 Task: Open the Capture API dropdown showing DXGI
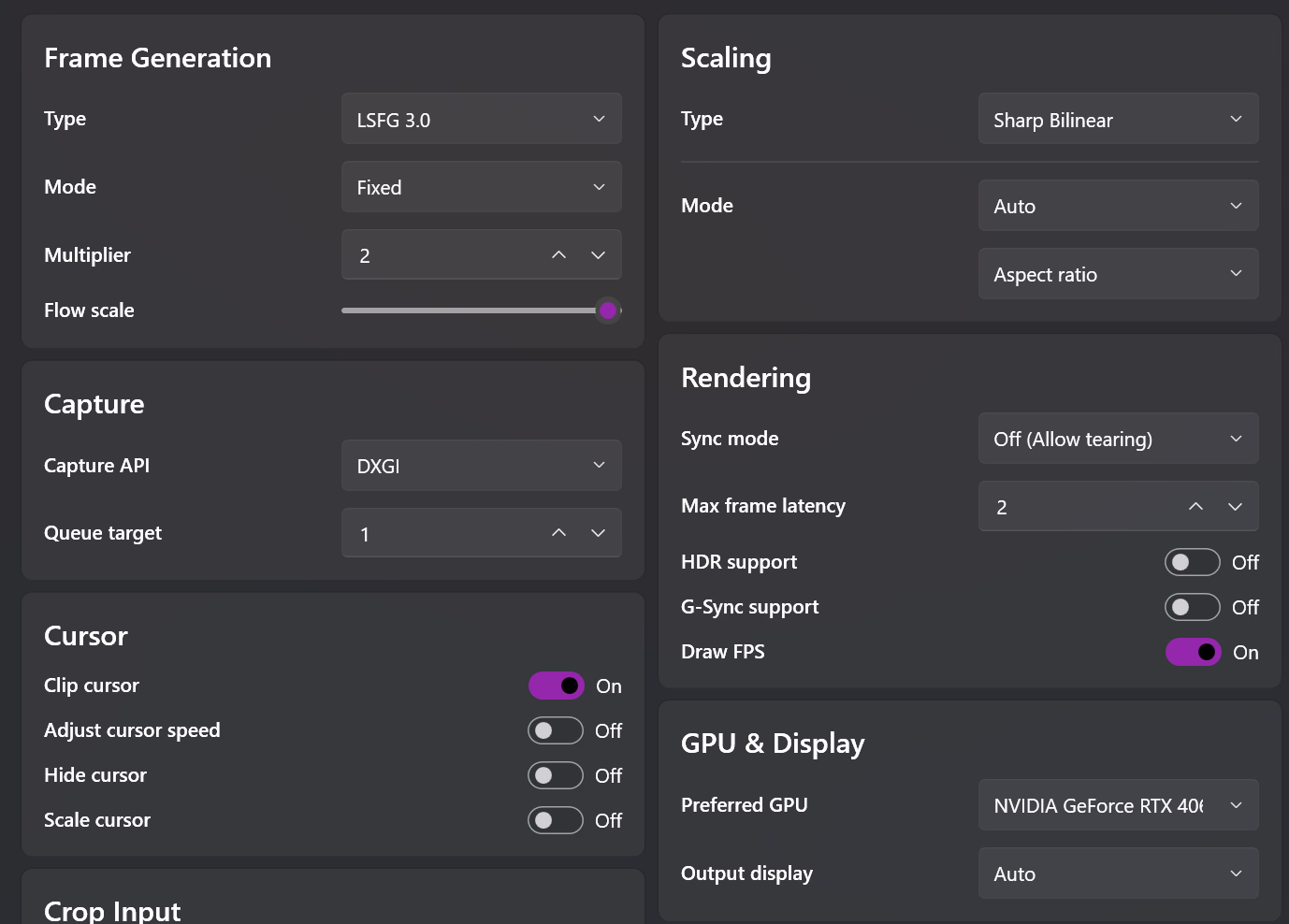pos(482,466)
